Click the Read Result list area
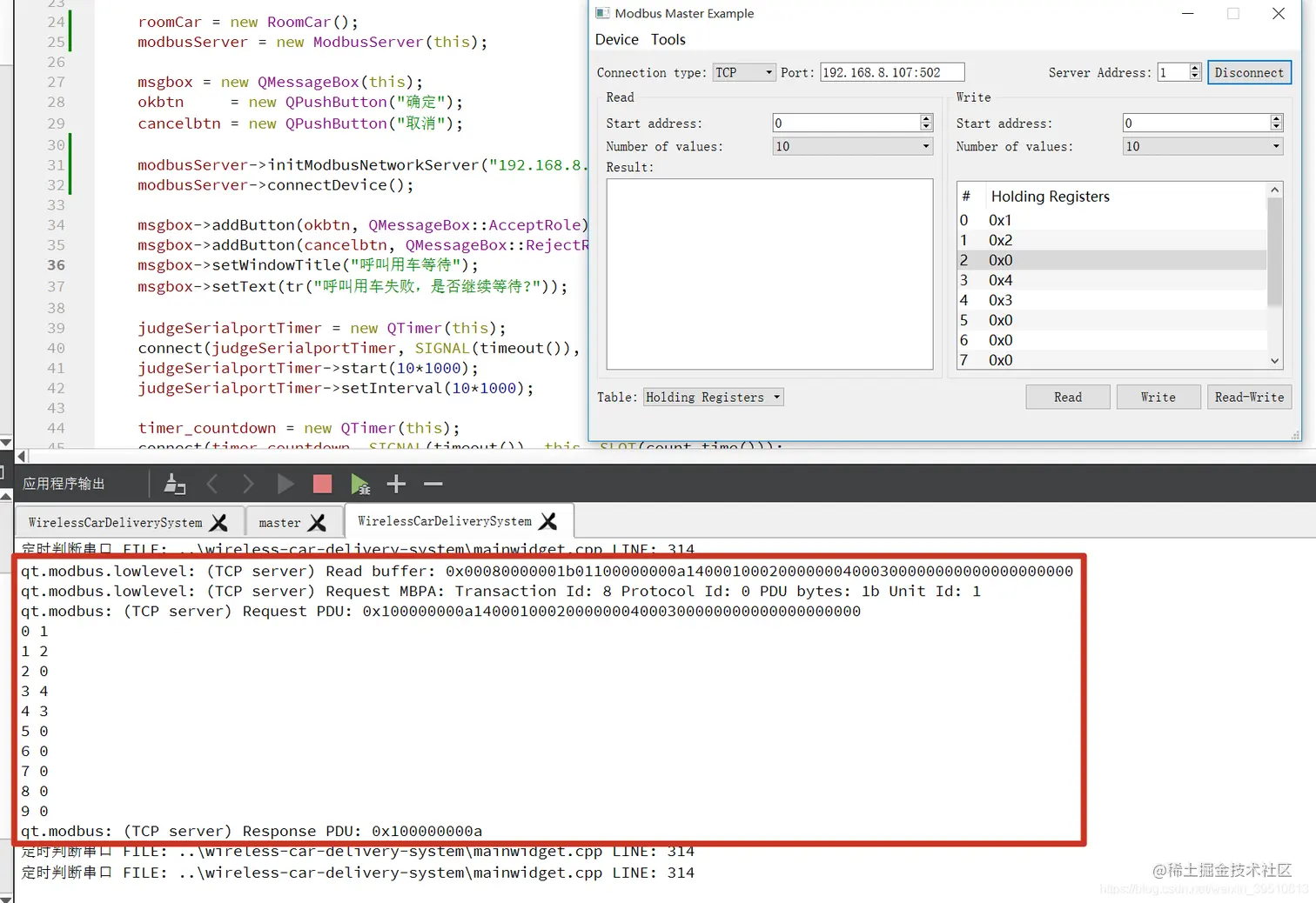 pos(769,274)
